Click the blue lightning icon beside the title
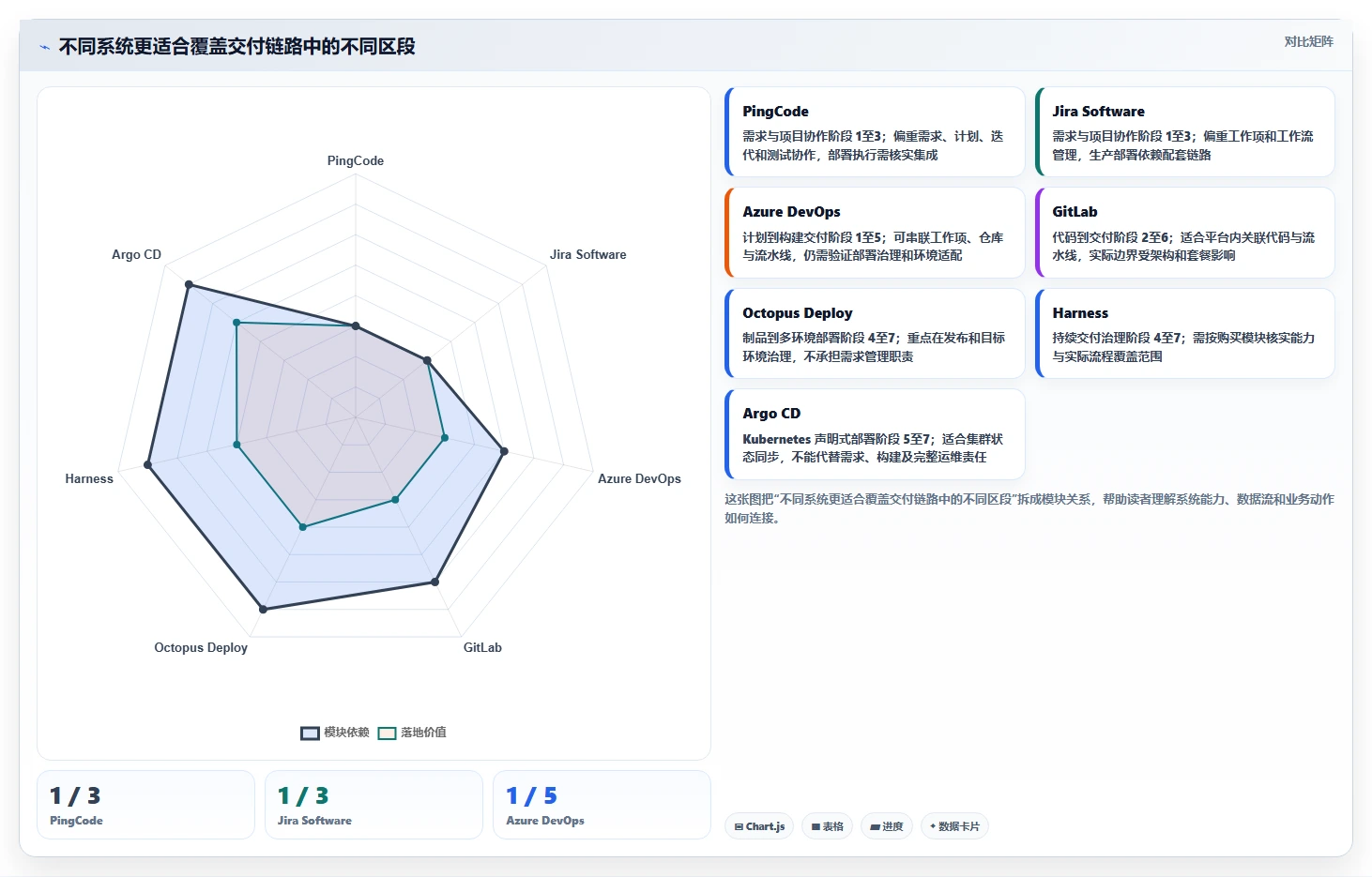 pyautogui.click(x=44, y=47)
